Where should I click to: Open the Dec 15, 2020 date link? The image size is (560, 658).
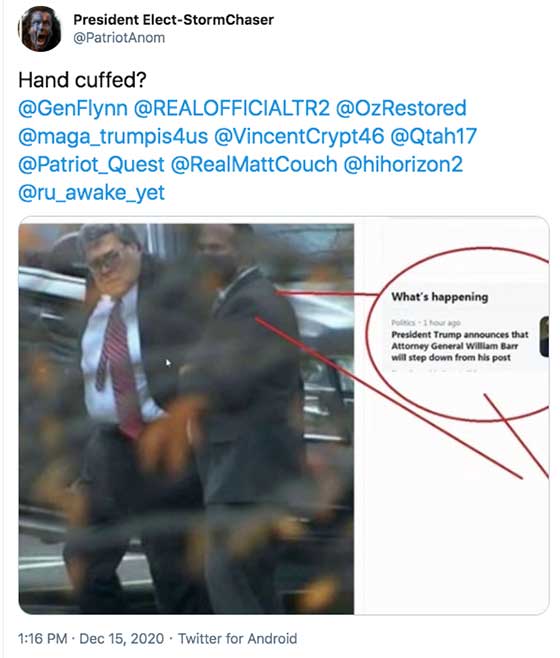122,638
